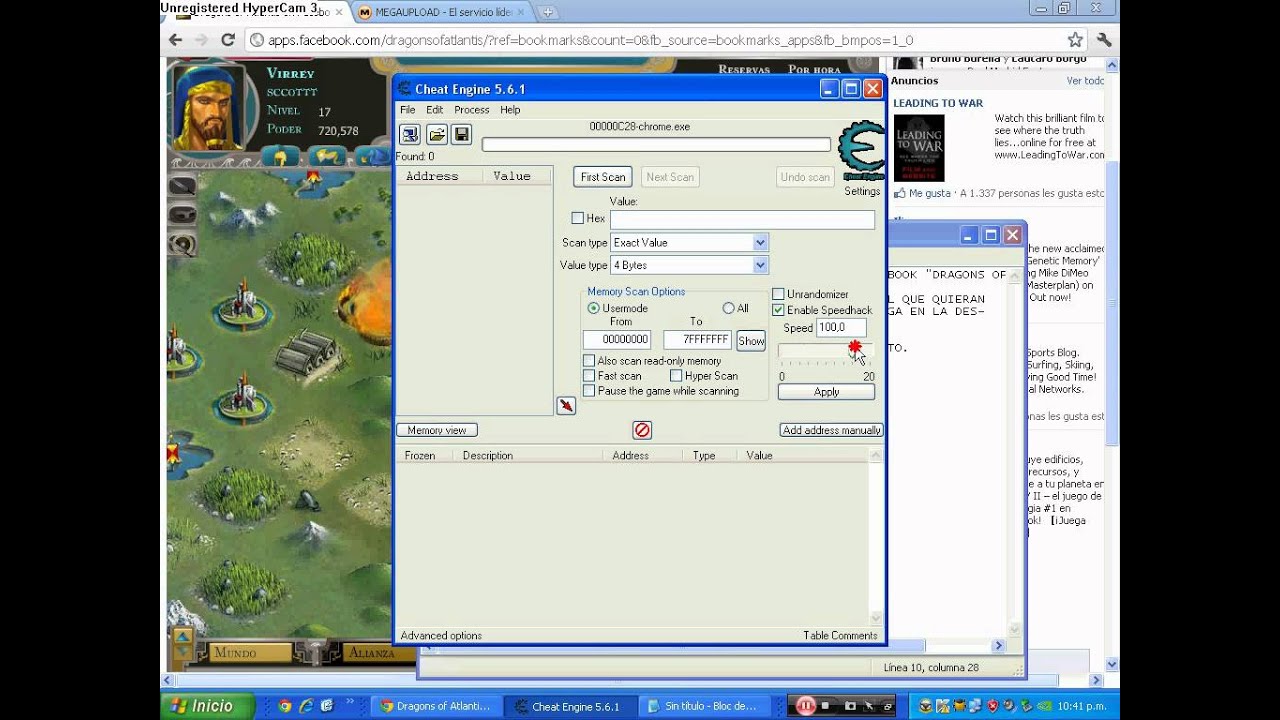Switch to Dragons of Atlantis taskbar button
The width and height of the screenshot is (1280, 720).
click(437, 706)
